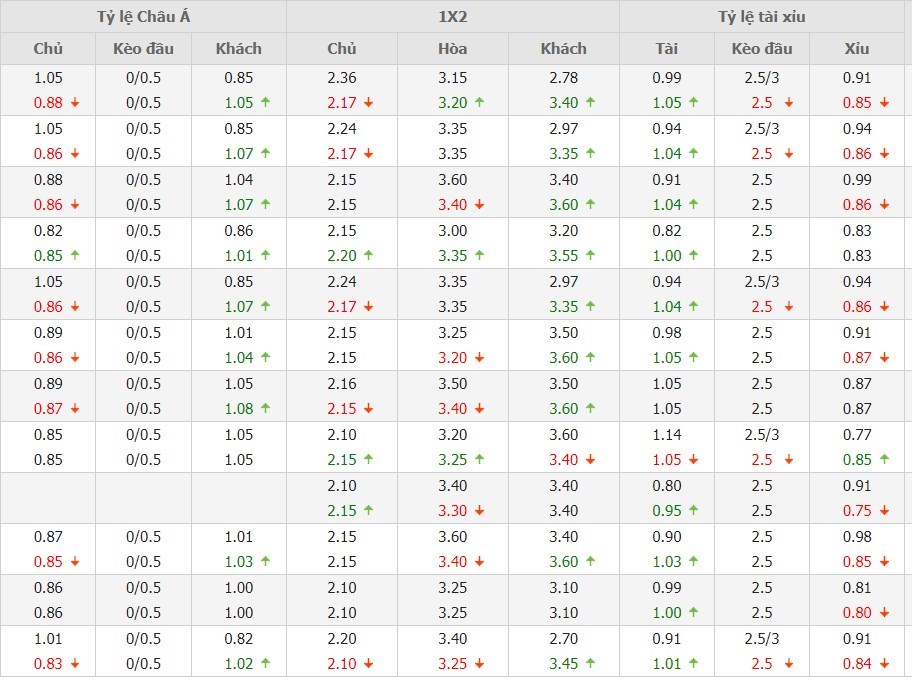912x680 pixels.
Task: Click the up arrow beside green 3.55
Action: click(x=590, y=255)
